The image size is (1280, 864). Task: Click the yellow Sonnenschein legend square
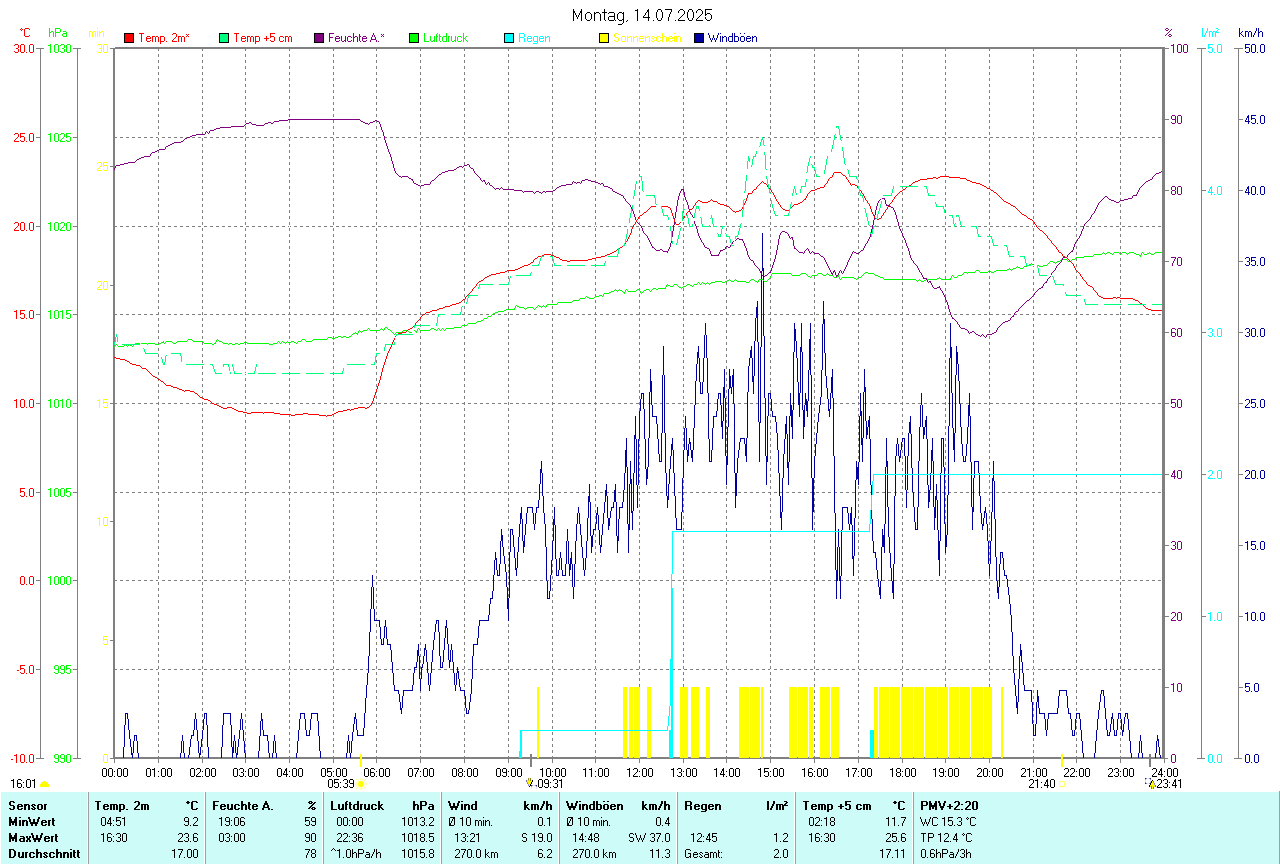pyautogui.click(x=604, y=38)
